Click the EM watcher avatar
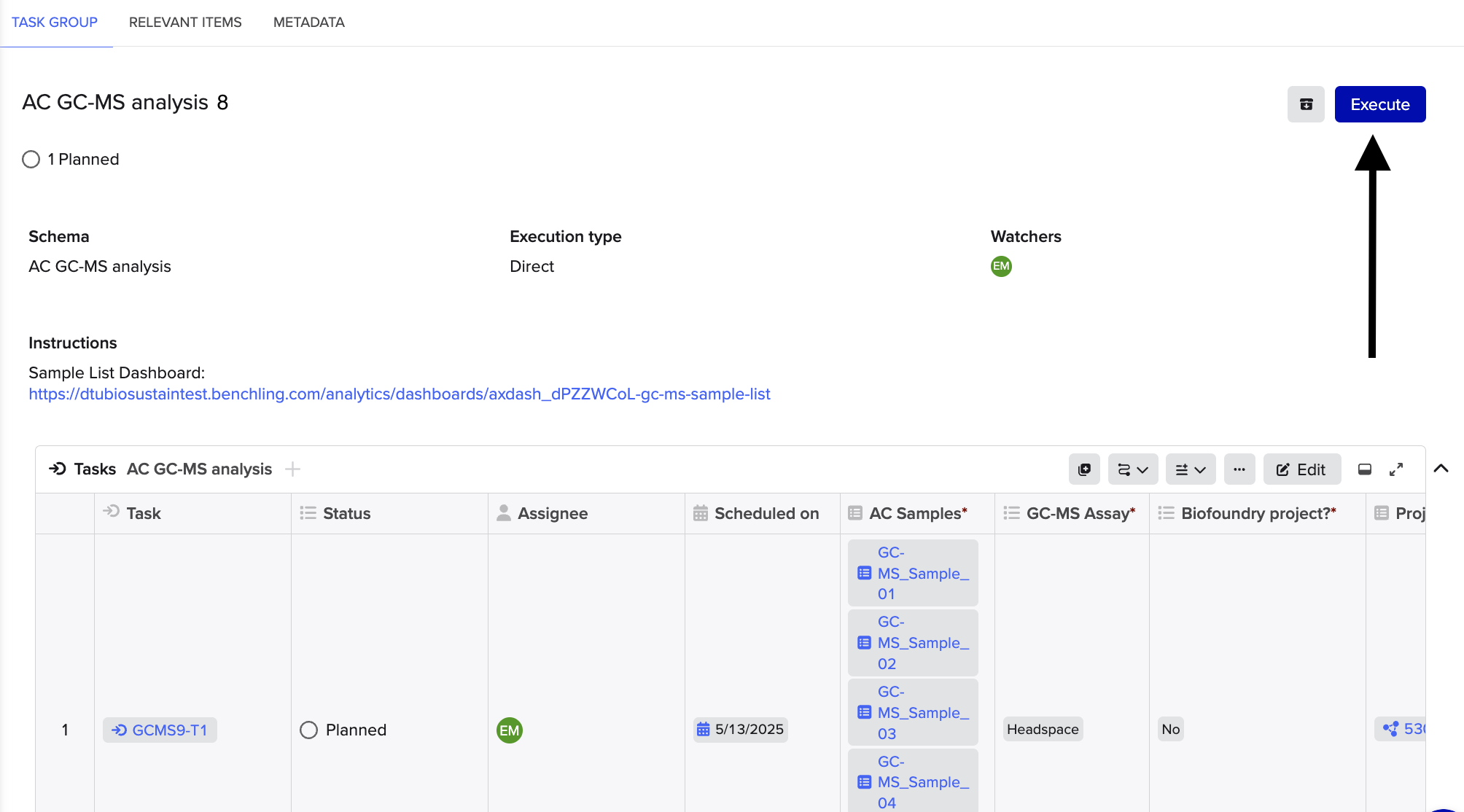This screenshot has height=812, width=1464. pos(1001,266)
